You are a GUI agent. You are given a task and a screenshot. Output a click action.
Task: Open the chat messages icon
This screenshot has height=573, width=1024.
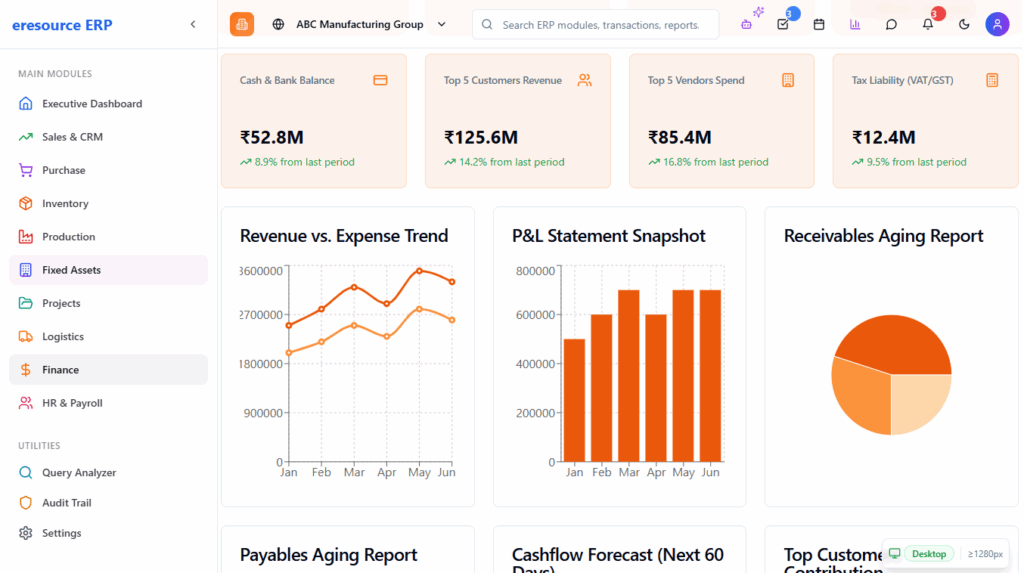coord(891,24)
